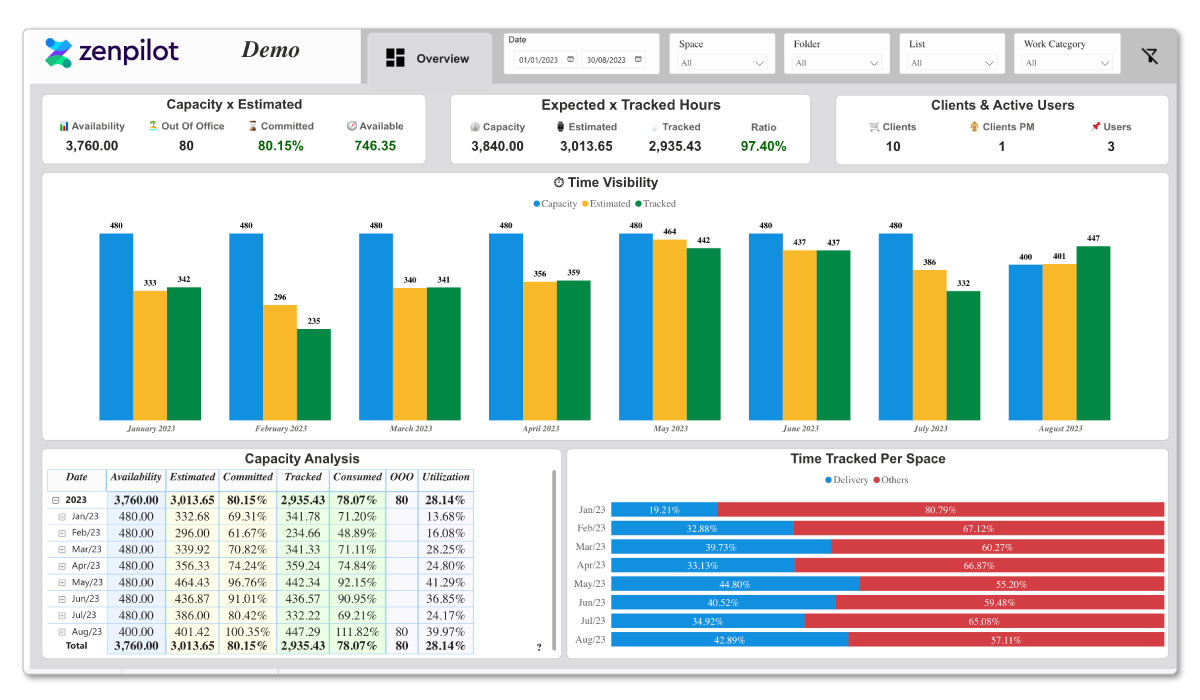Click the Clients cart icon
Image resolution: width=1200 pixels, height=700 pixels.
[874, 127]
